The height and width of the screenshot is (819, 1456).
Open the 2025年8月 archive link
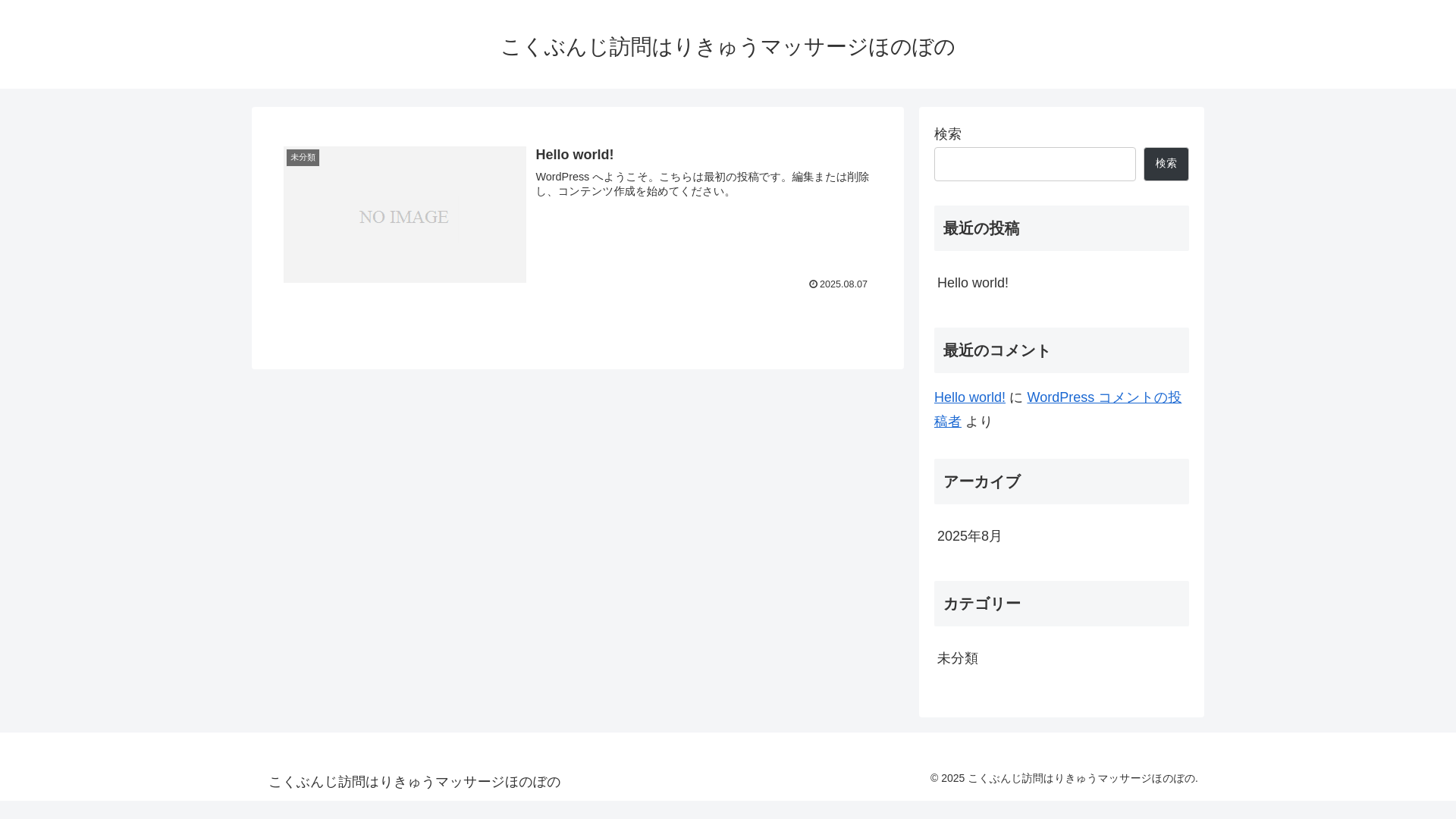pos(969,536)
